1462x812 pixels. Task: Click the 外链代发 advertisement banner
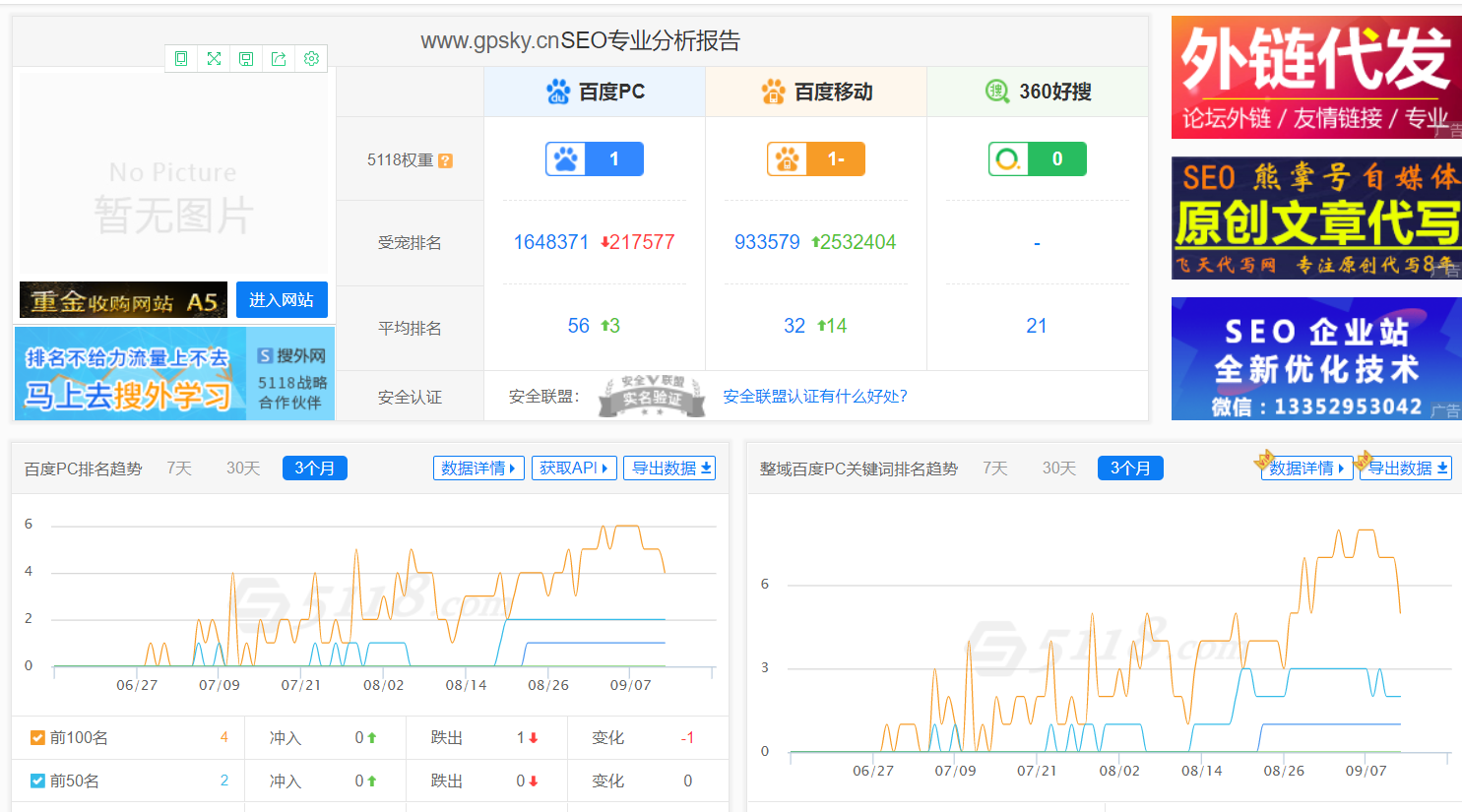(1315, 78)
